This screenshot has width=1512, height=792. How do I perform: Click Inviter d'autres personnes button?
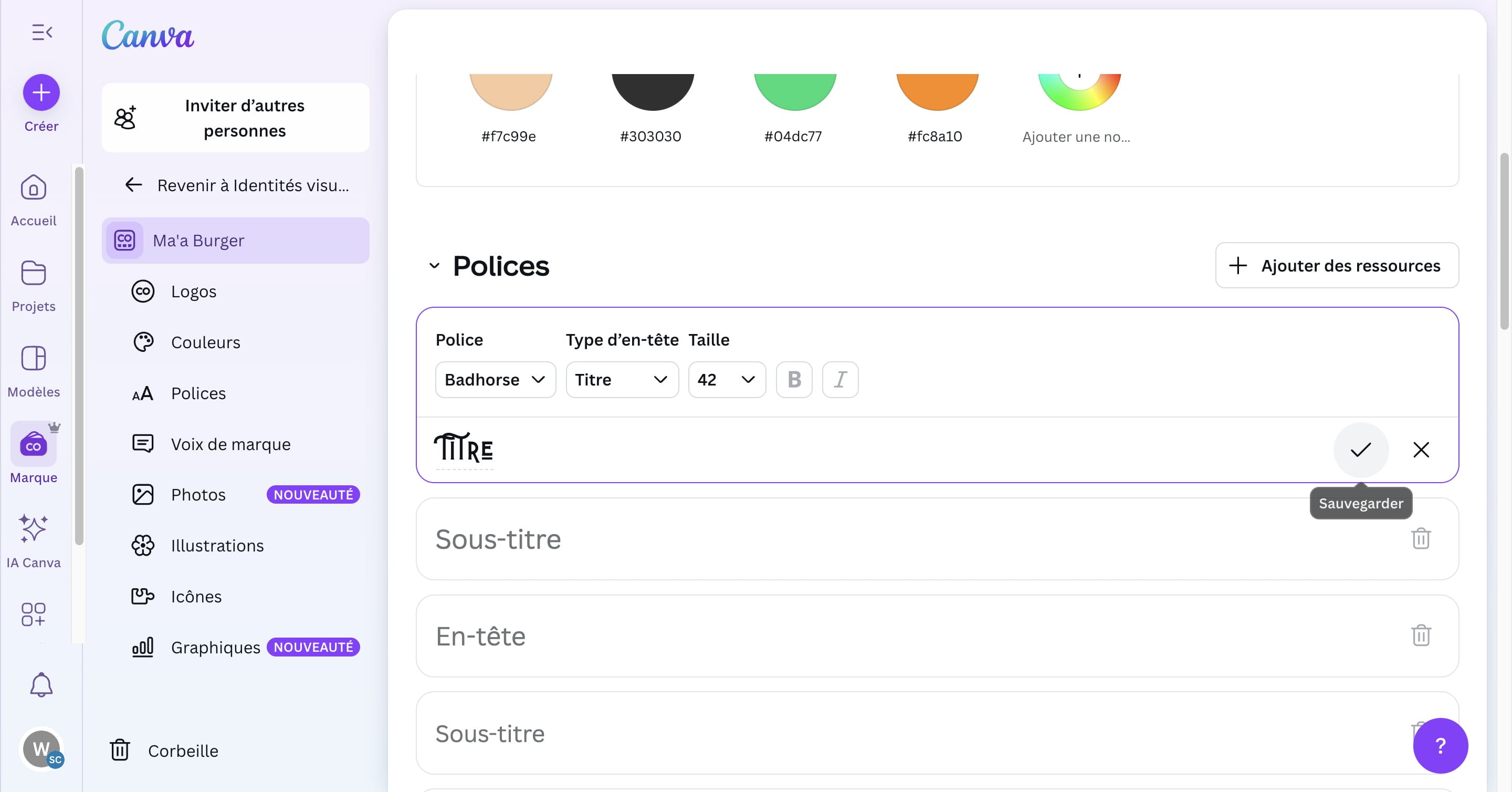click(x=235, y=118)
